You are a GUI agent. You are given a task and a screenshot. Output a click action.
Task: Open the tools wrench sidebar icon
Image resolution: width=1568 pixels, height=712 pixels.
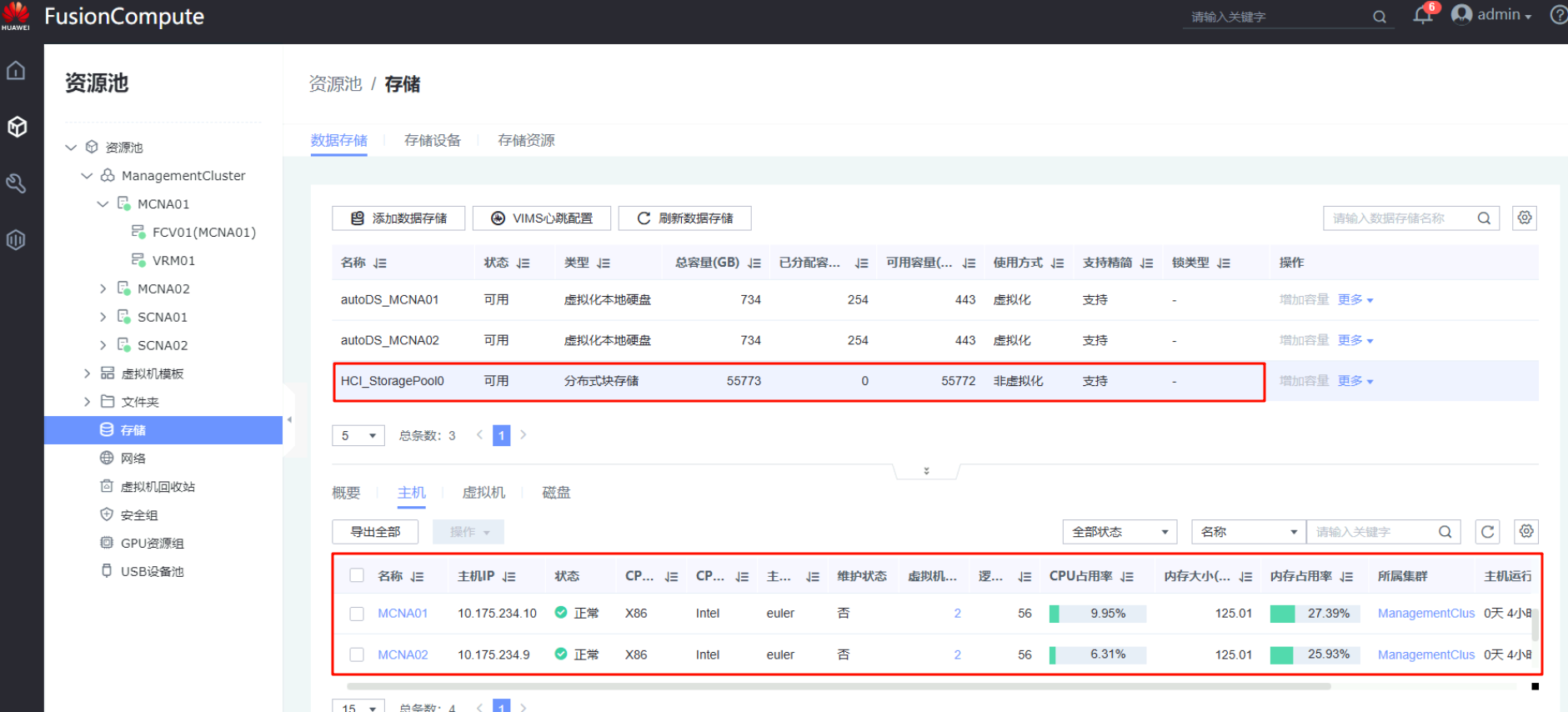pyautogui.click(x=17, y=183)
